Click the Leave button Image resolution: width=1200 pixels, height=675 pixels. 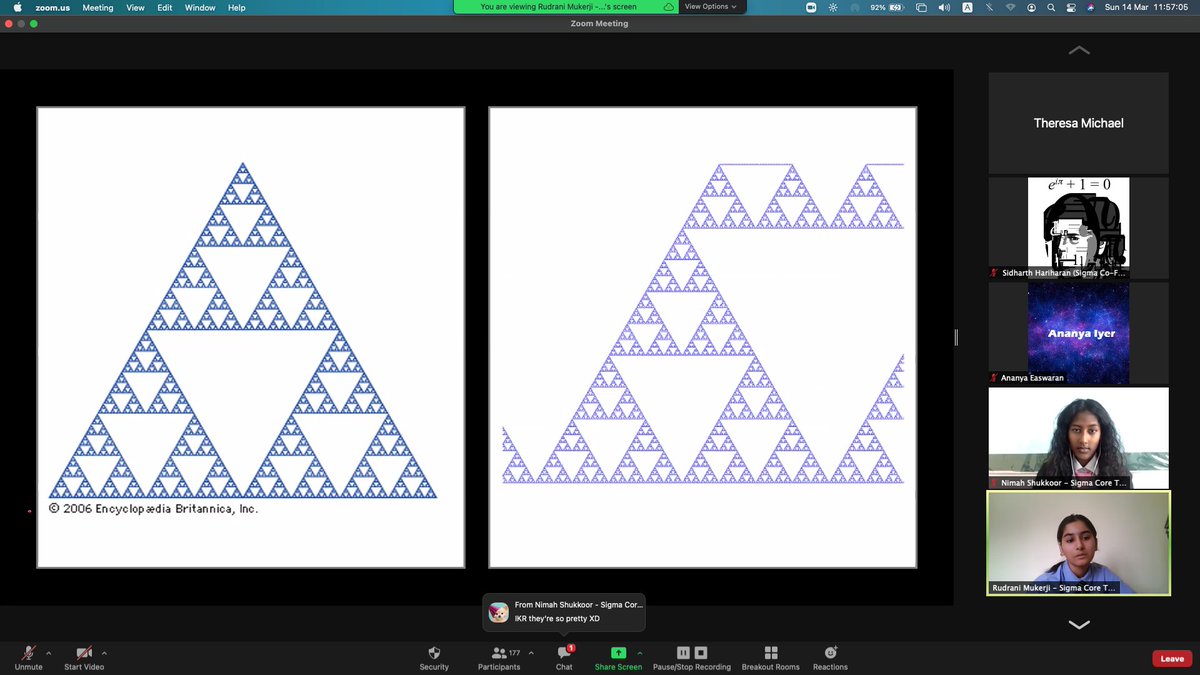(x=1171, y=658)
